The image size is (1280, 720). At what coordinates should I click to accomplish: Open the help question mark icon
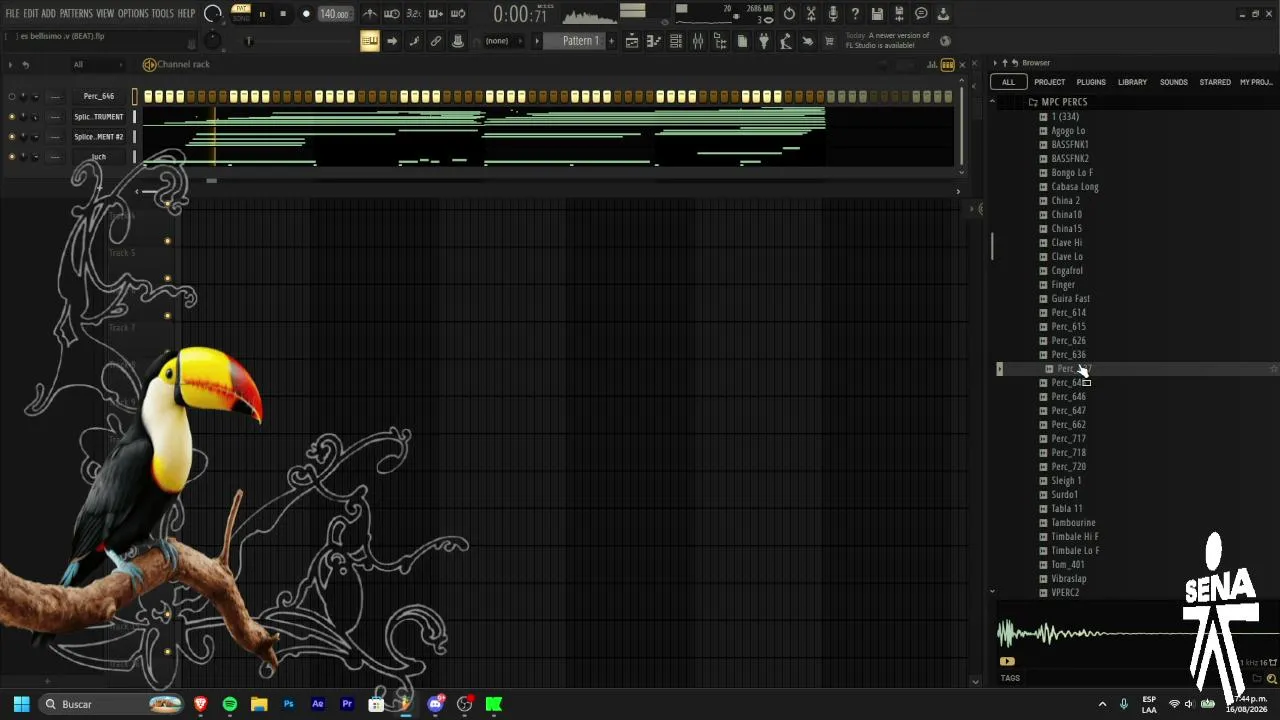(x=855, y=14)
